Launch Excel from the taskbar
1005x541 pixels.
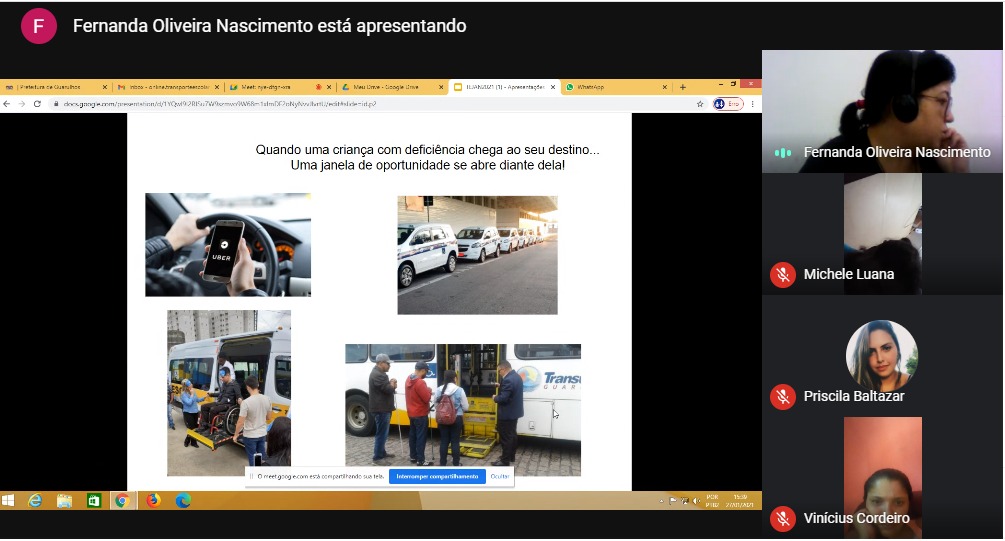point(93,500)
